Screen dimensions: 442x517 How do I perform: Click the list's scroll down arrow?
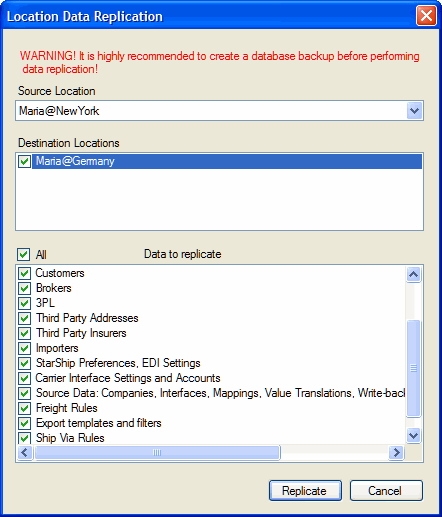414,435
